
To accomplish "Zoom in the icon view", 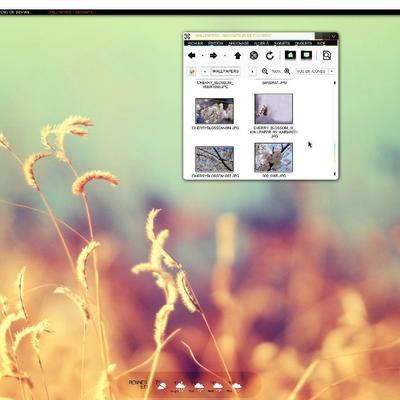I will pos(287,71).
